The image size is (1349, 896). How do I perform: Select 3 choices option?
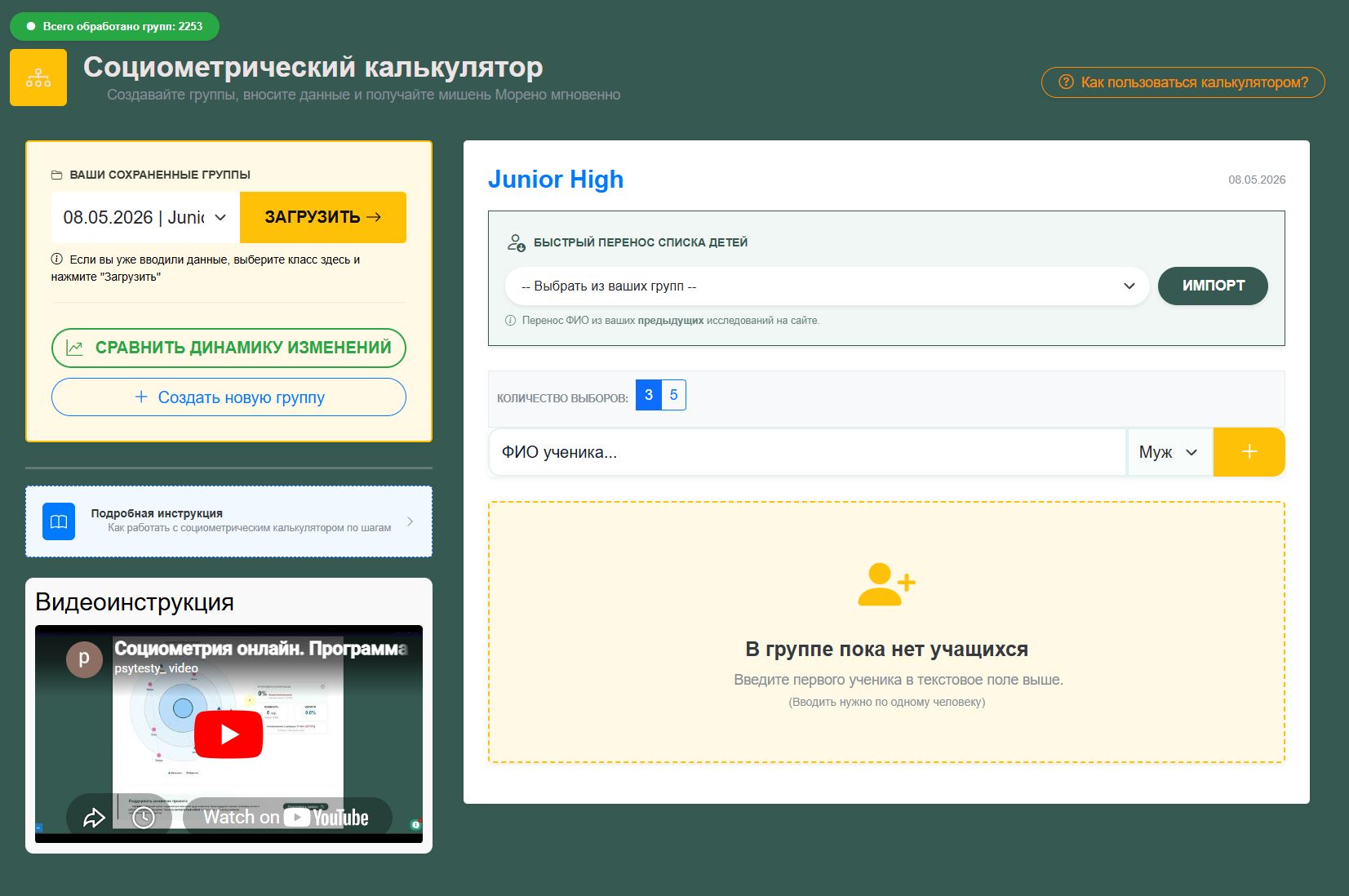649,395
